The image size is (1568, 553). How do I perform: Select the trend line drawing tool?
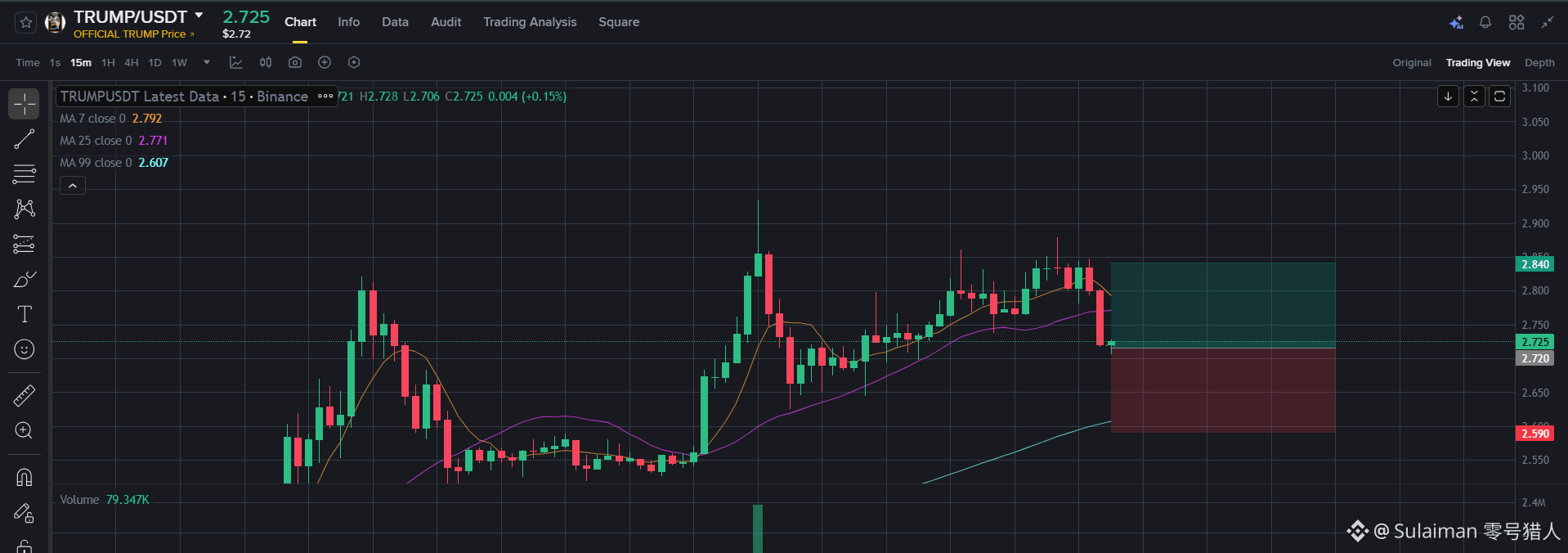[x=25, y=139]
